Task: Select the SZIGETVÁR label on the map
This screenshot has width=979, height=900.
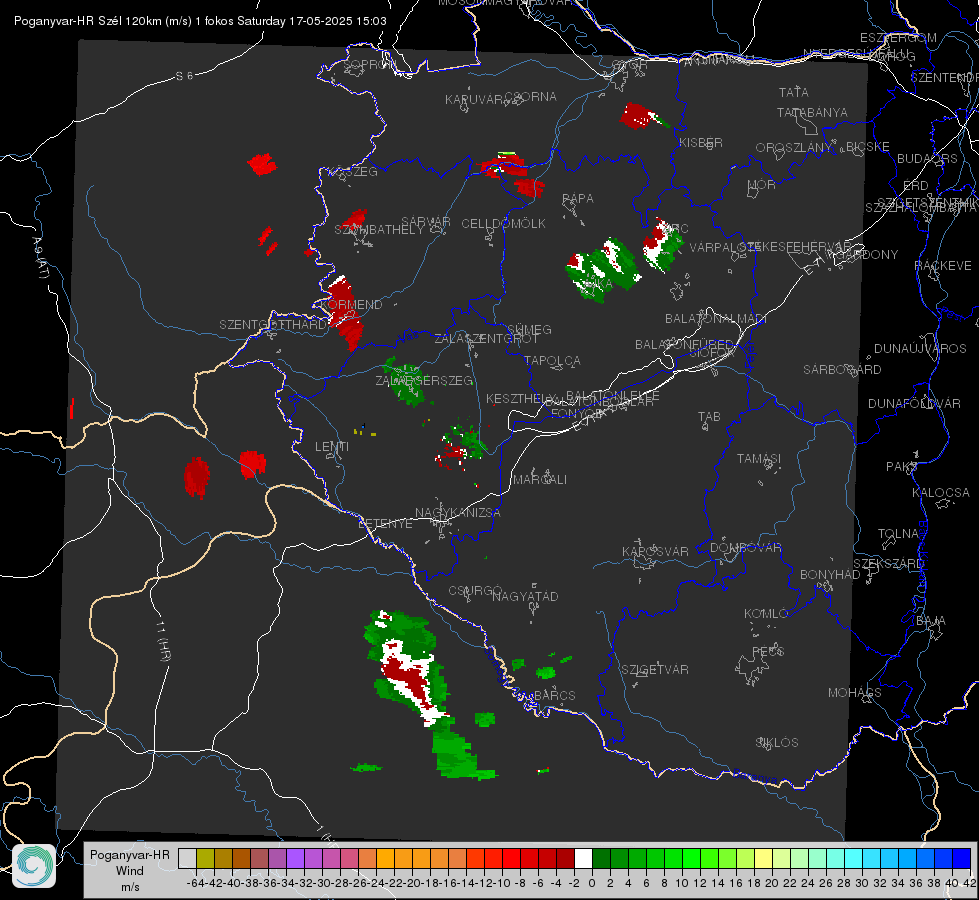Action: pos(655,670)
